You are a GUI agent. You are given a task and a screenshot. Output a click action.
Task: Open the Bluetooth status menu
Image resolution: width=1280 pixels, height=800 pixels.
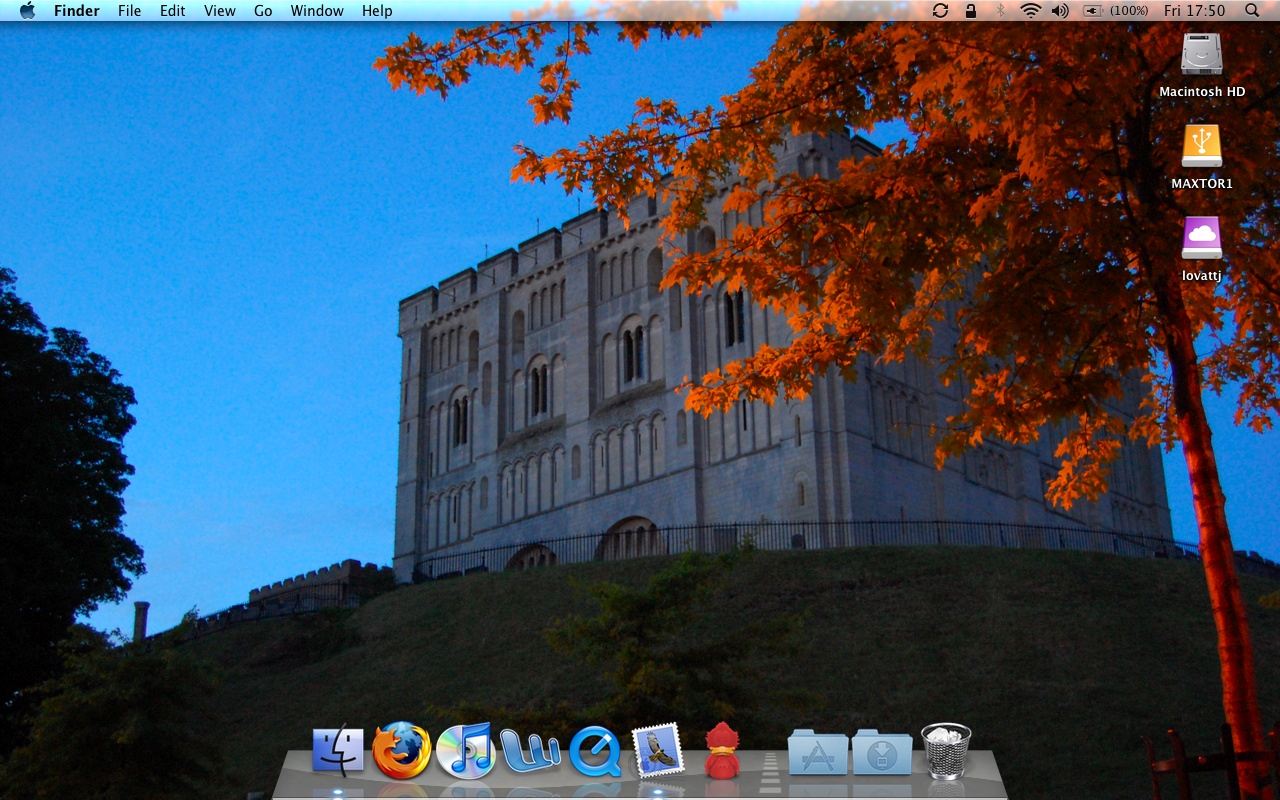tap(1000, 11)
